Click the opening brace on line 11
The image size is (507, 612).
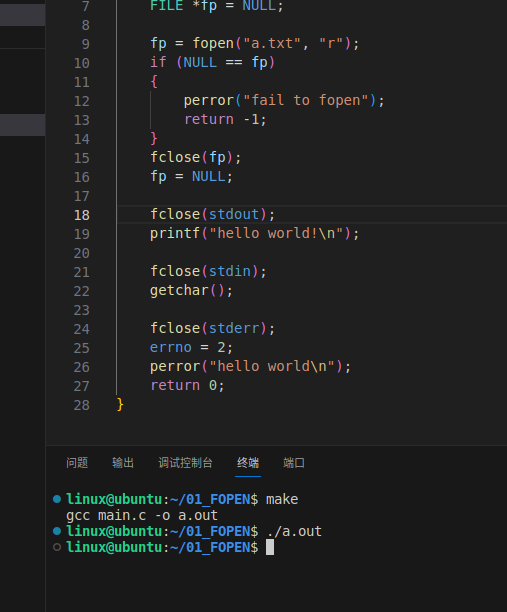click(x=154, y=82)
